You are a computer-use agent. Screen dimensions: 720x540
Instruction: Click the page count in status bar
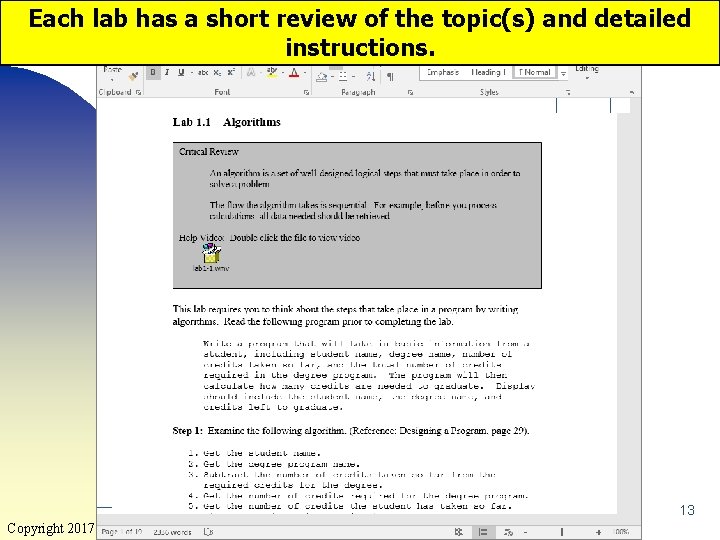(x=122, y=532)
